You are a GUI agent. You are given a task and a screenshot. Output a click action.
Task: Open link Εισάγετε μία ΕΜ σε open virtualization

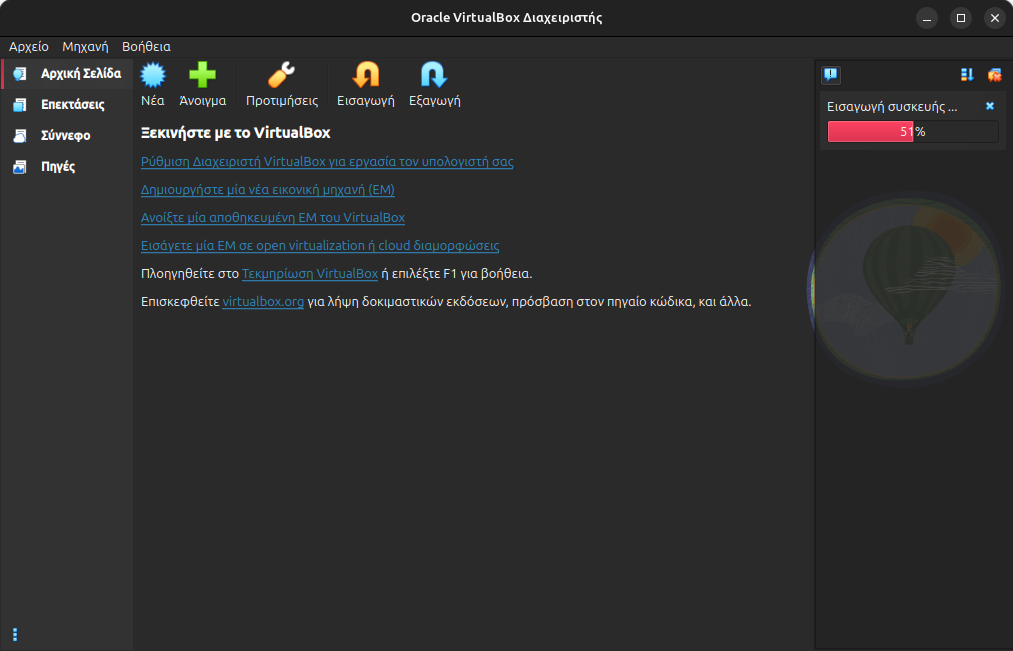320,245
